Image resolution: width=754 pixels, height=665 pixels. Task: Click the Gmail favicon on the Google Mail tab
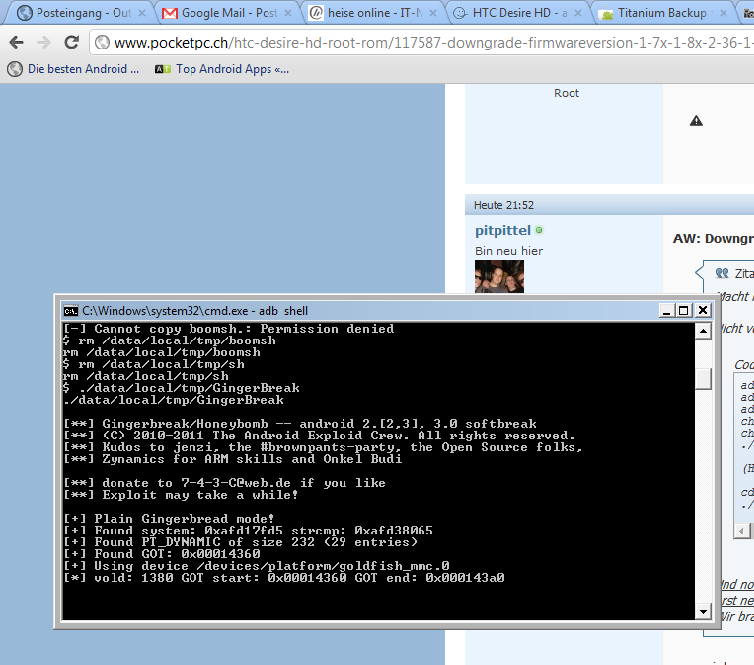pos(169,13)
